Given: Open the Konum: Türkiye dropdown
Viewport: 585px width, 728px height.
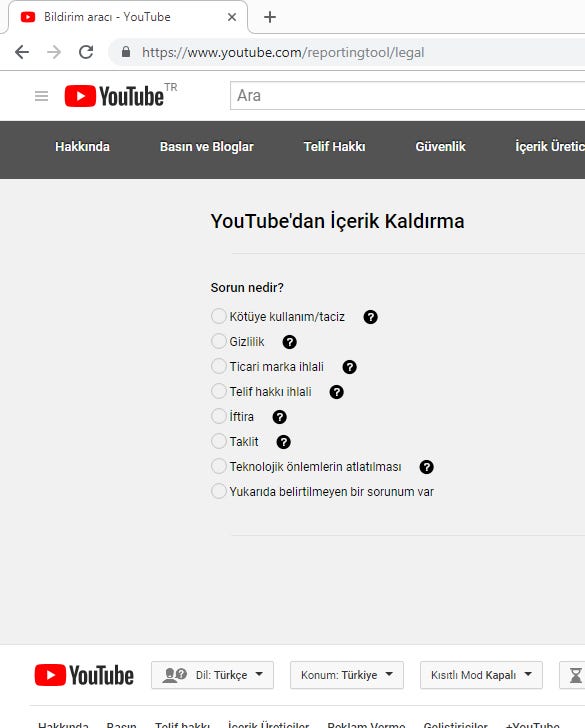Looking at the screenshot, I should [347, 675].
